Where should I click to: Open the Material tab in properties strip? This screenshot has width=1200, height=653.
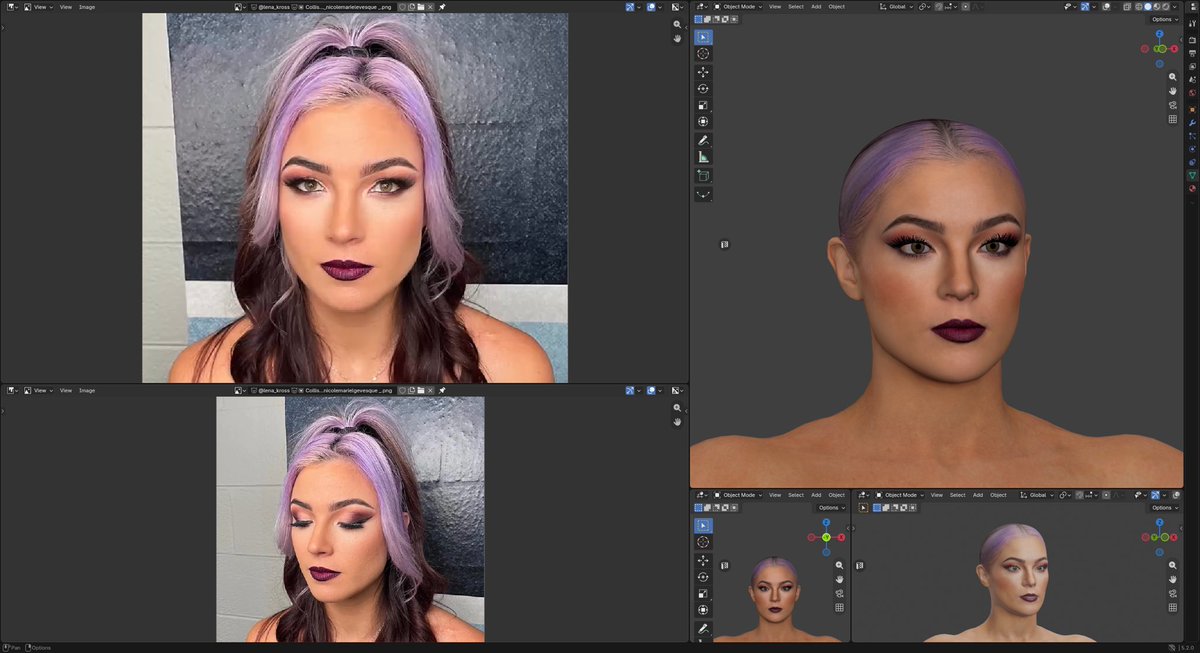[1192, 188]
